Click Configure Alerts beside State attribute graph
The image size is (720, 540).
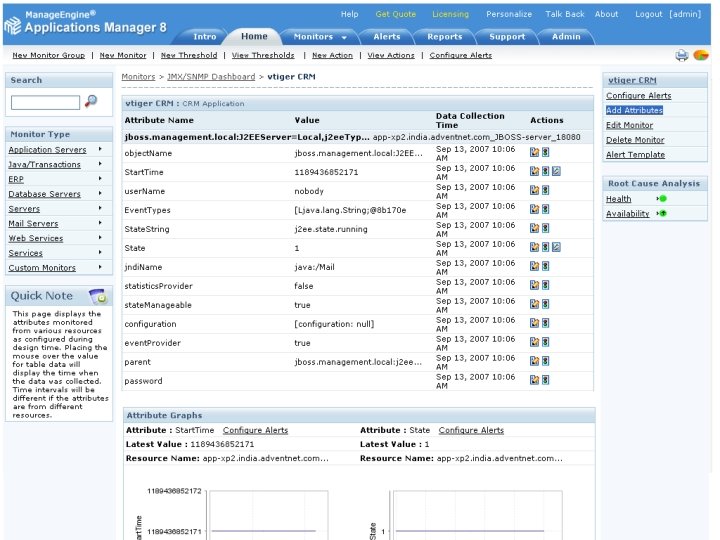click(x=471, y=430)
